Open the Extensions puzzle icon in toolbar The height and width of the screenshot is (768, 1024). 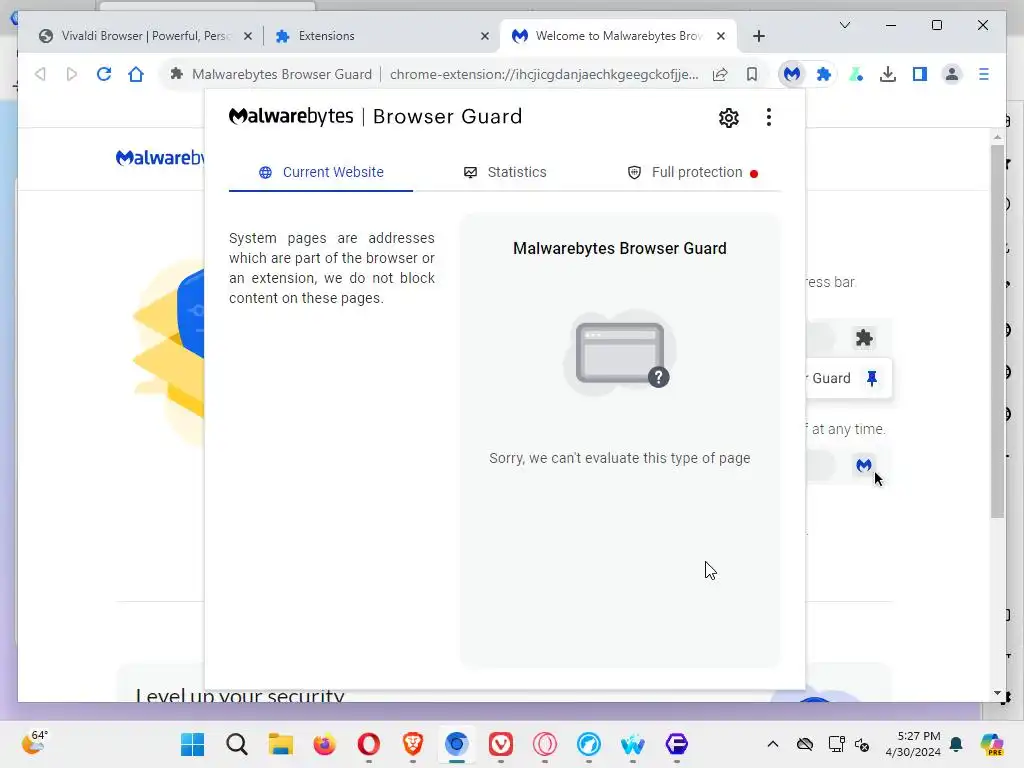pyautogui.click(x=824, y=74)
